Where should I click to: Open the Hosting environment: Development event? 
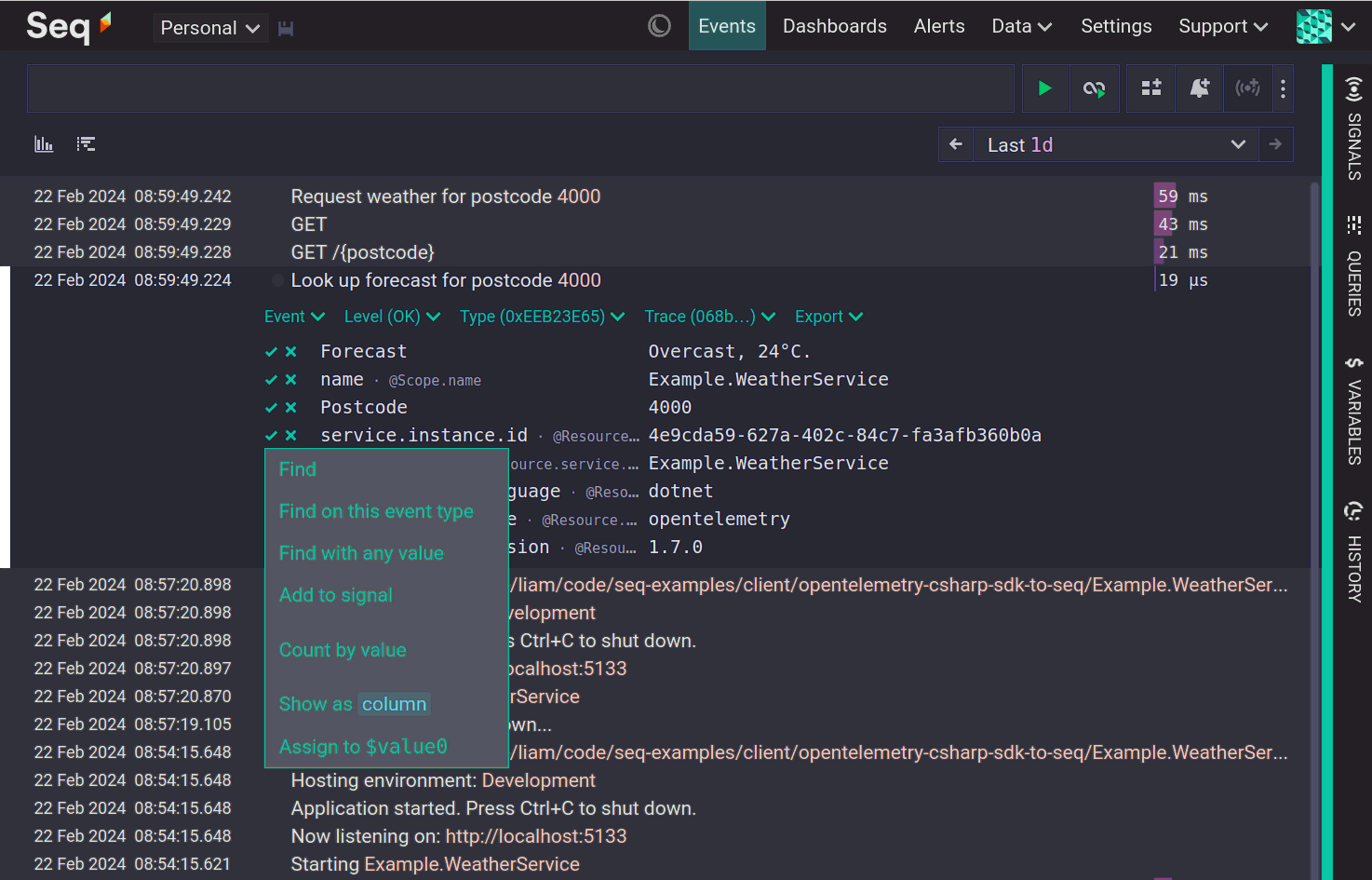coord(443,780)
